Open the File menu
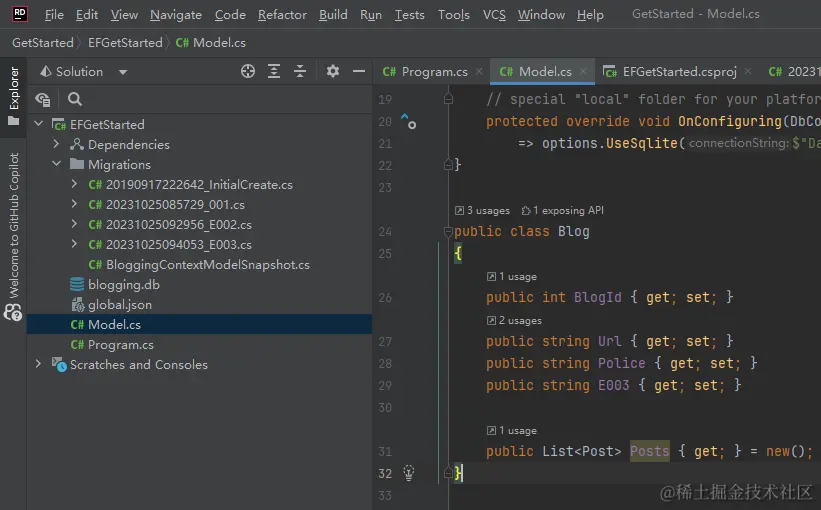The width and height of the screenshot is (821, 510). click(54, 15)
